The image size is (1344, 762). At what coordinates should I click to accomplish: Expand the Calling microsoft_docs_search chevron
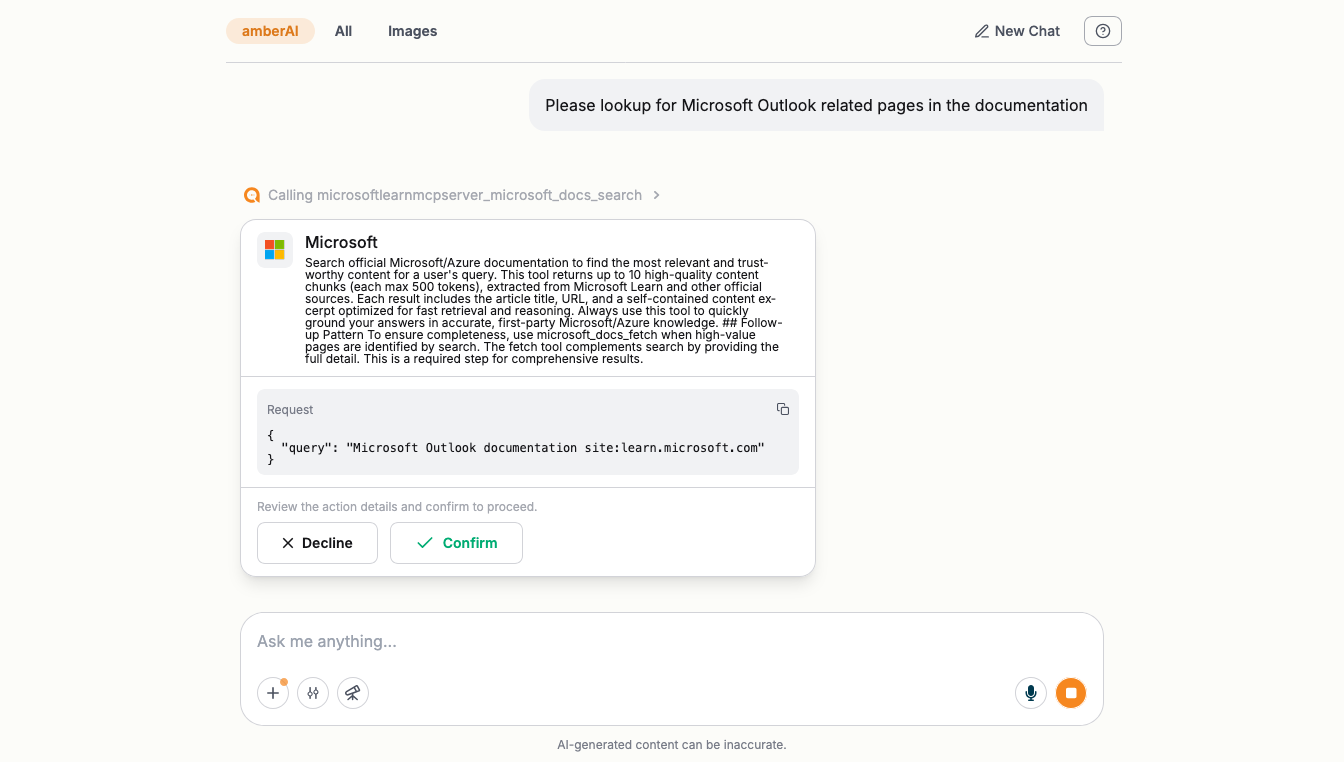coord(656,195)
